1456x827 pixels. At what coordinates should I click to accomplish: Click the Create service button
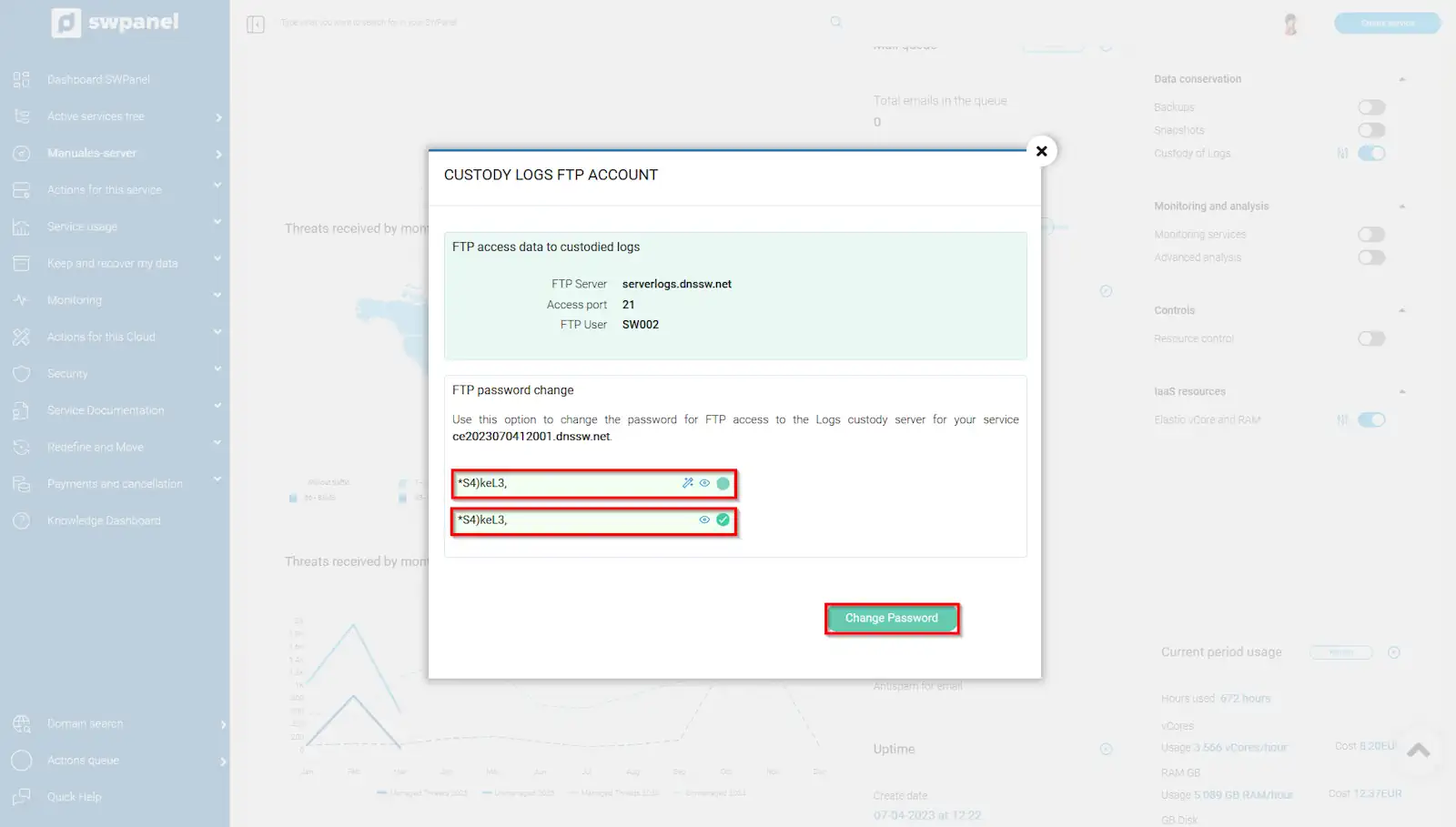click(x=1387, y=24)
